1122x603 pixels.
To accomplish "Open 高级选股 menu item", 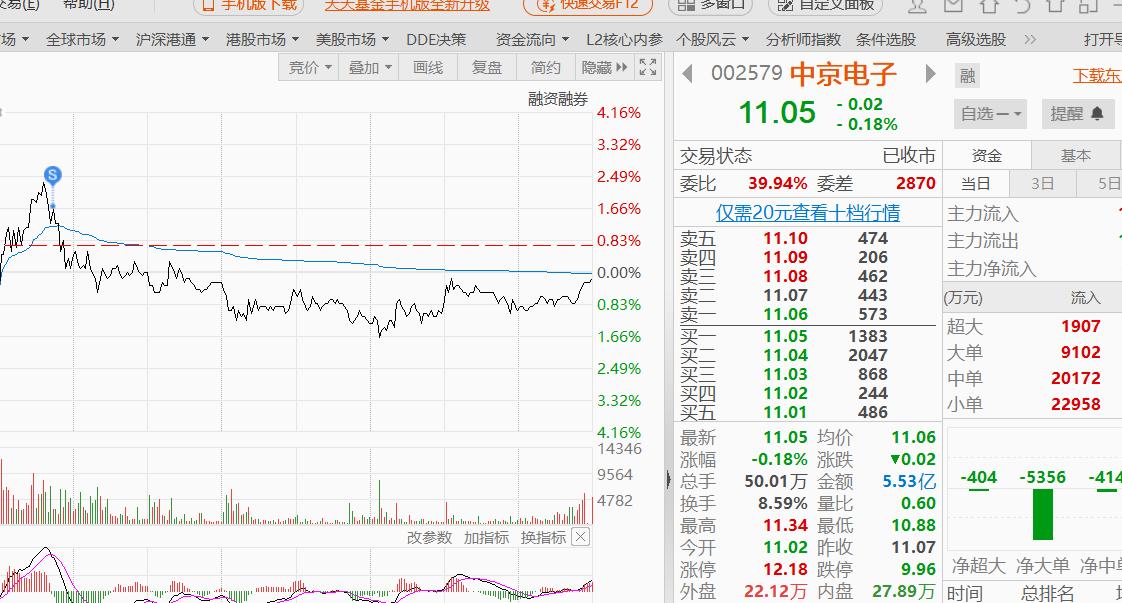I will point(976,39).
